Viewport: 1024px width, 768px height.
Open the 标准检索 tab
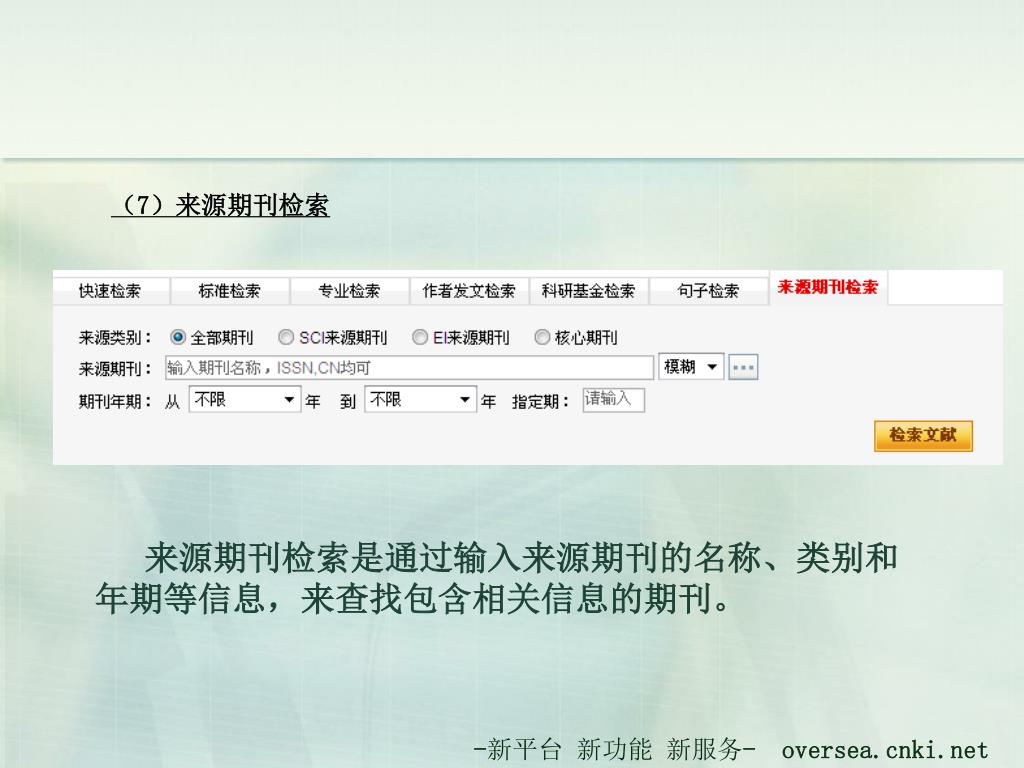point(229,291)
